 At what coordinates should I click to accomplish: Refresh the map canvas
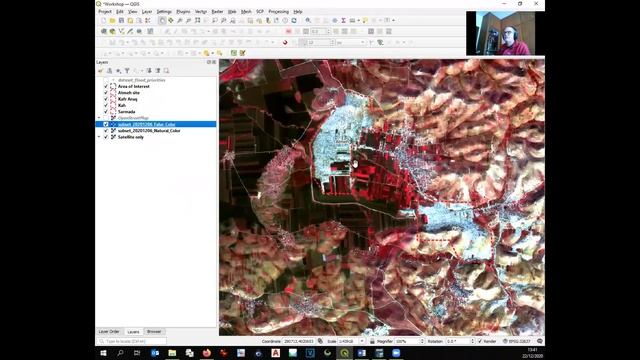tap(294, 20)
